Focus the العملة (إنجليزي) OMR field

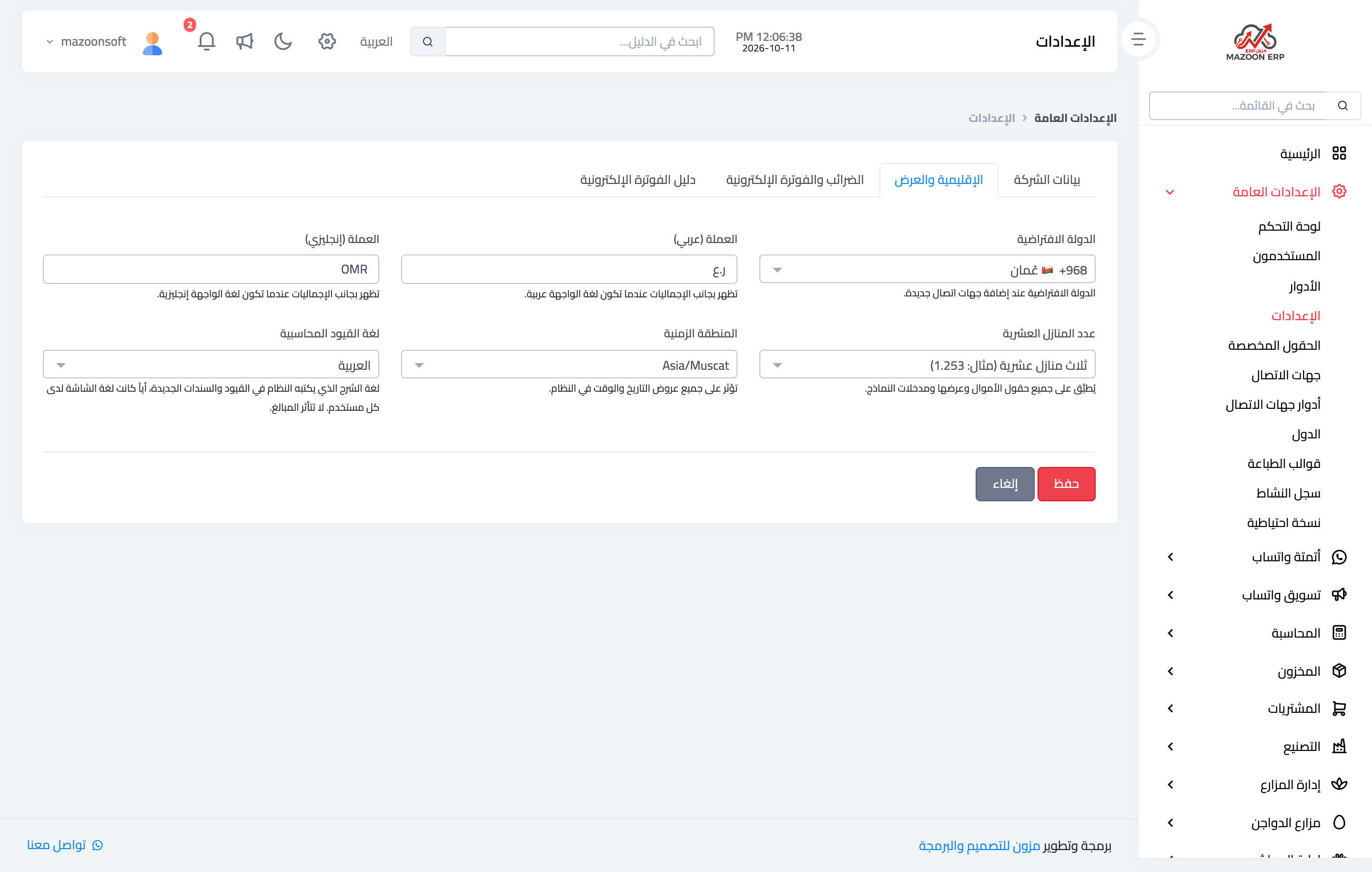pyautogui.click(x=211, y=270)
